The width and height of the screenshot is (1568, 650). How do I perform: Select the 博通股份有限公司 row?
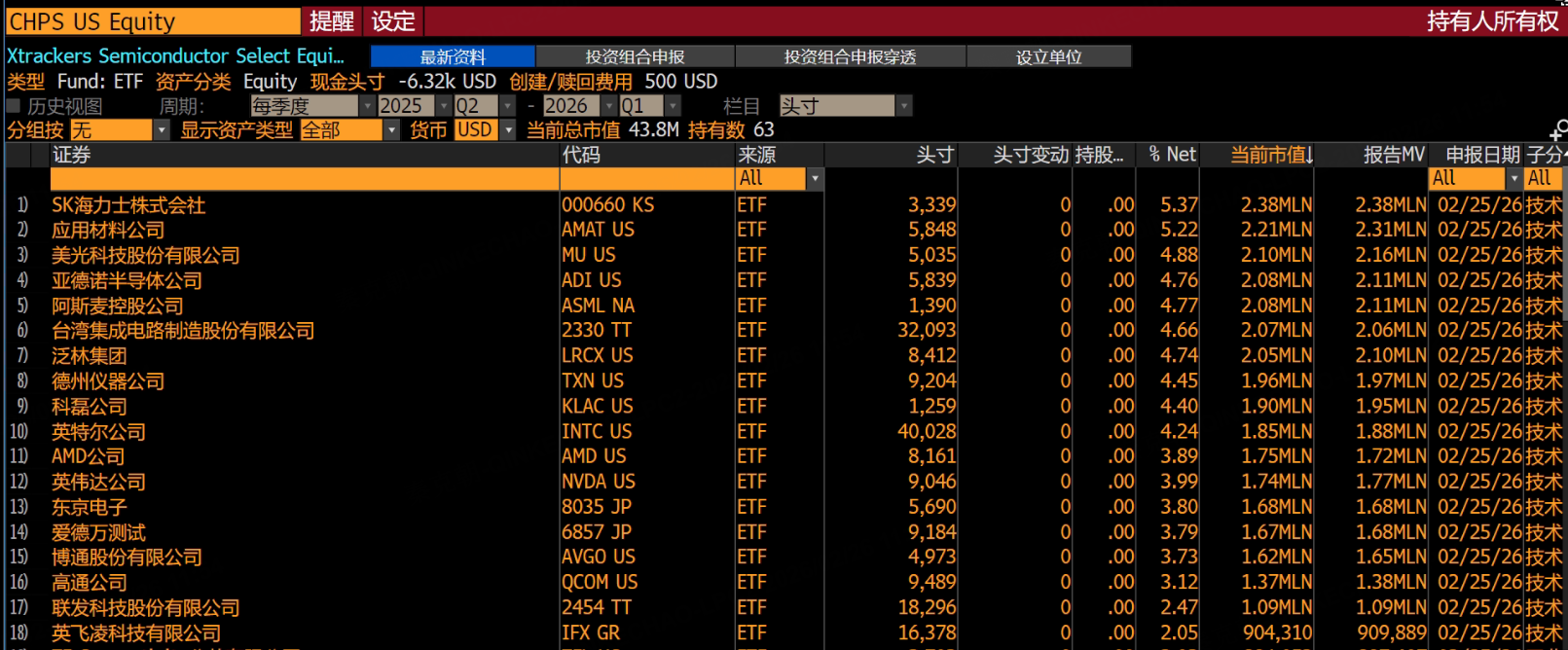784,558
